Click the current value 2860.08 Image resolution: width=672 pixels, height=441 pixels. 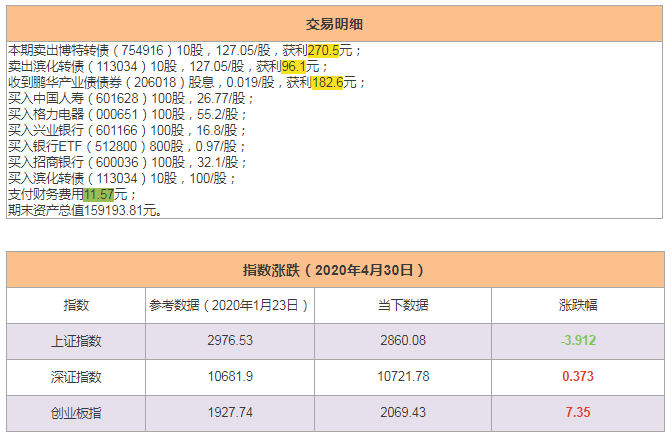[x=403, y=340]
